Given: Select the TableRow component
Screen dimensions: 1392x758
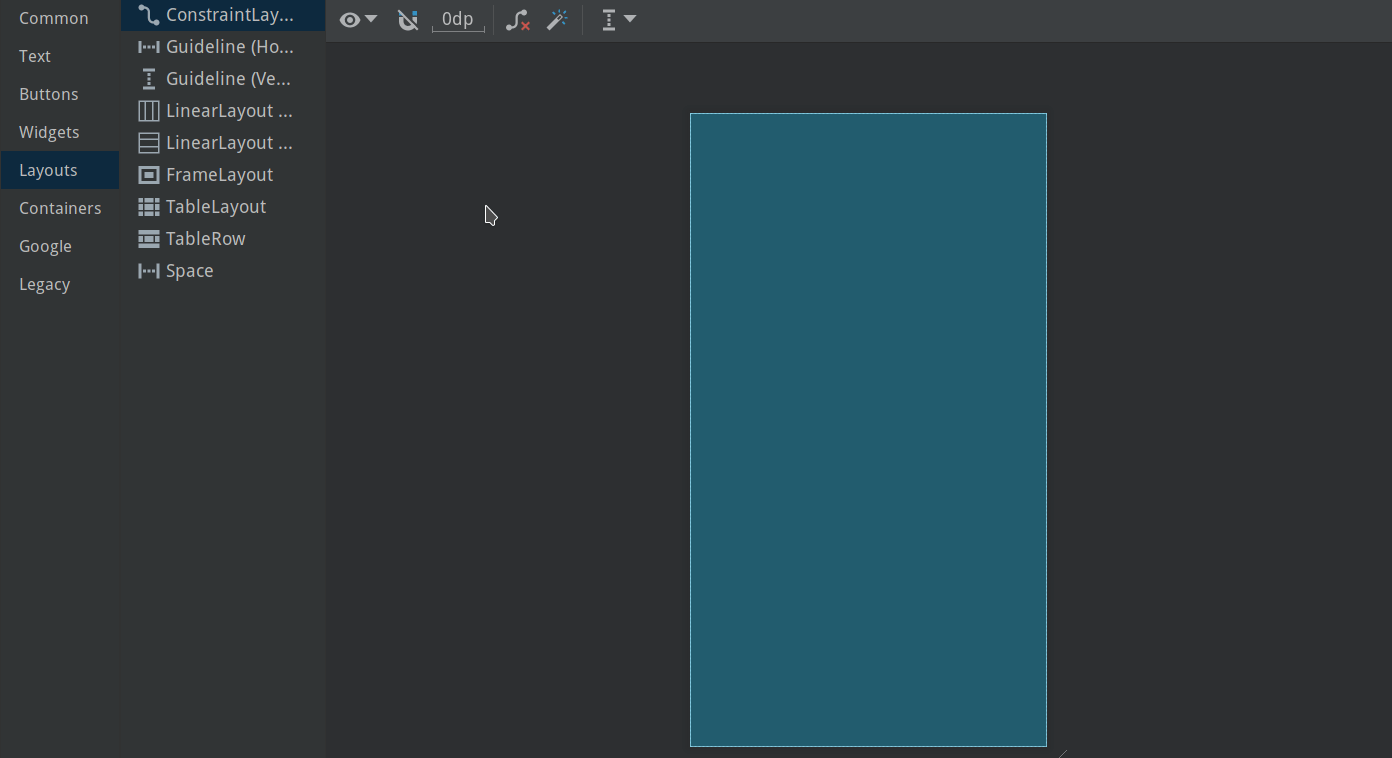Looking at the screenshot, I should tap(205, 238).
